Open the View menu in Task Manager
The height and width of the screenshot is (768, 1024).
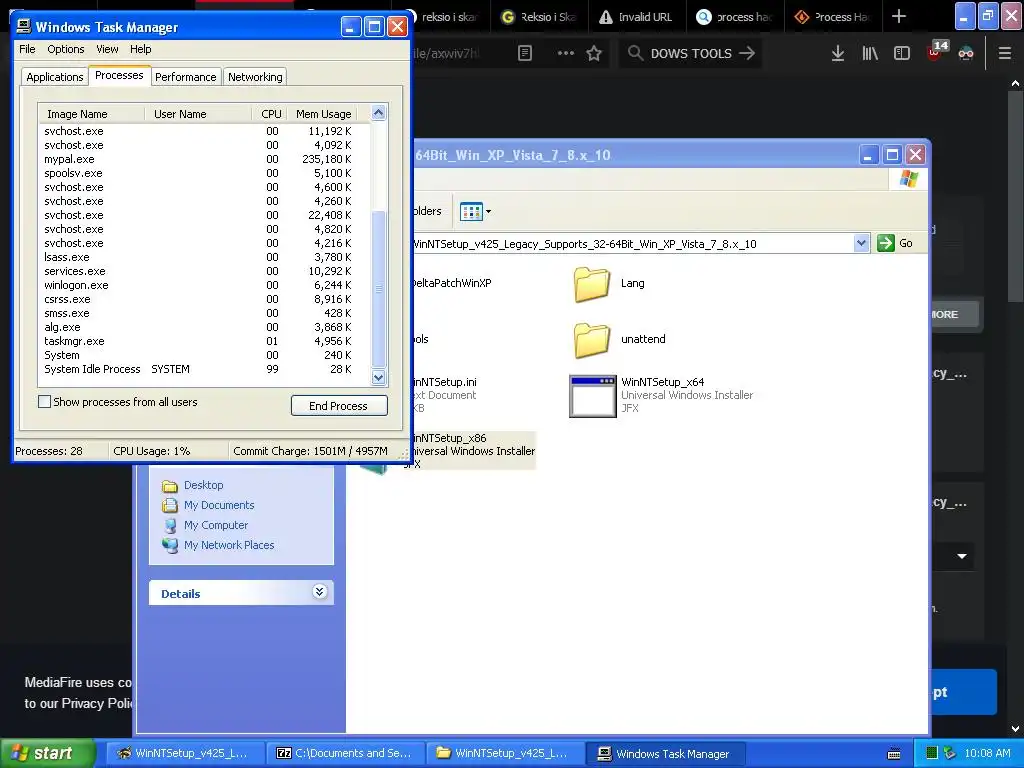tap(107, 49)
